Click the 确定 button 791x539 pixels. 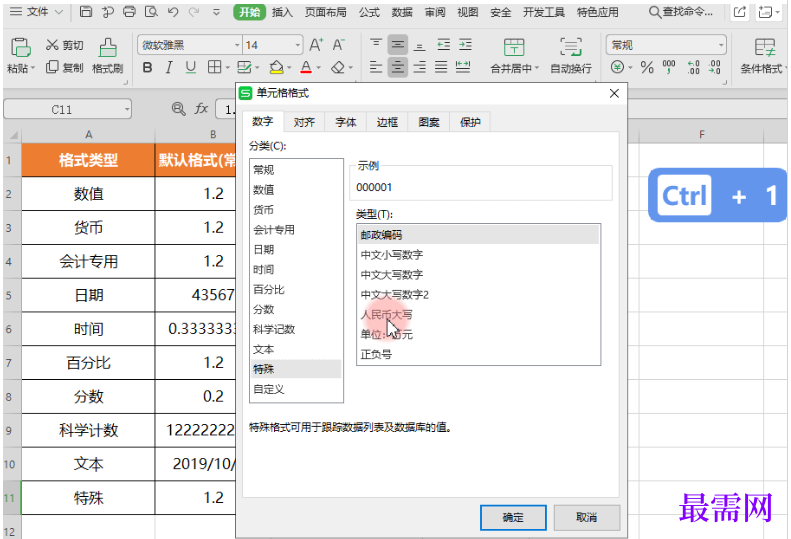(x=513, y=517)
